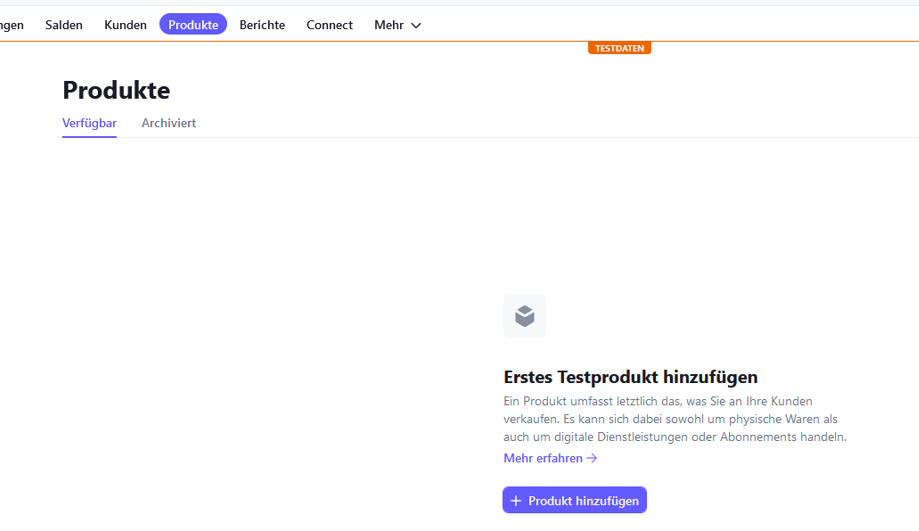This screenshot has width=919, height=531.
Task: Click the Erstes Testprodukt hinzufügen heading
Action: point(631,377)
